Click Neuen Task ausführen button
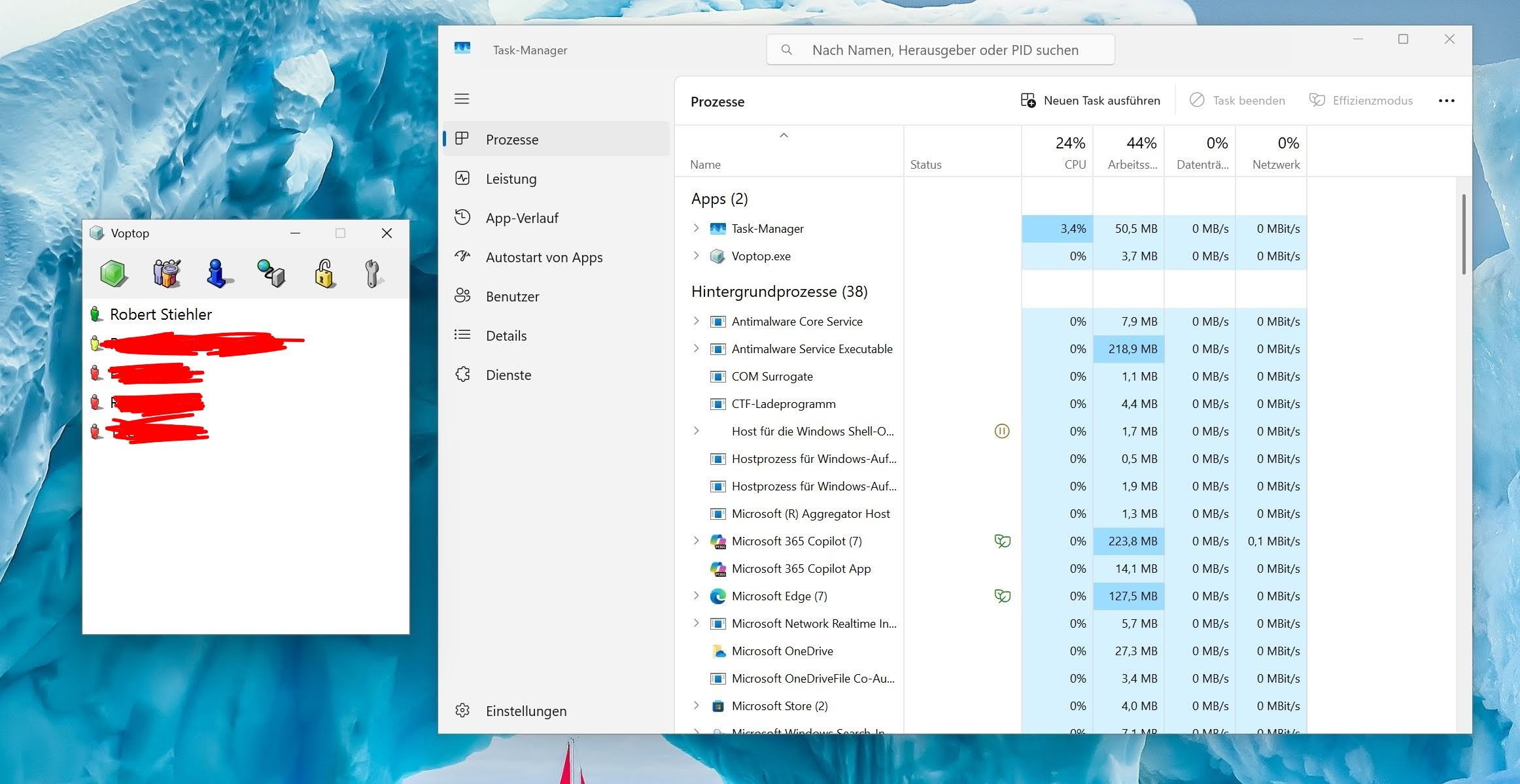1520x784 pixels. click(1091, 101)
